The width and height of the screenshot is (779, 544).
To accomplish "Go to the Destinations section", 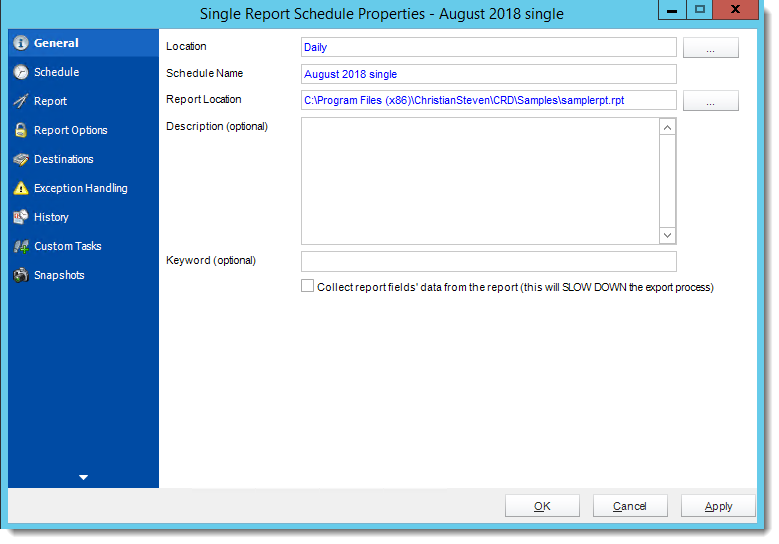I will (83, 159).
